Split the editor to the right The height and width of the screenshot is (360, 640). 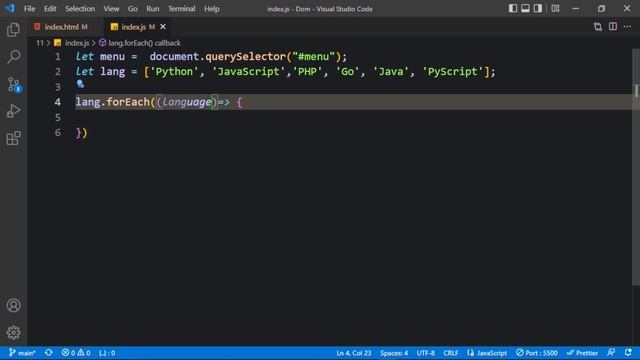tap(613, 27)
